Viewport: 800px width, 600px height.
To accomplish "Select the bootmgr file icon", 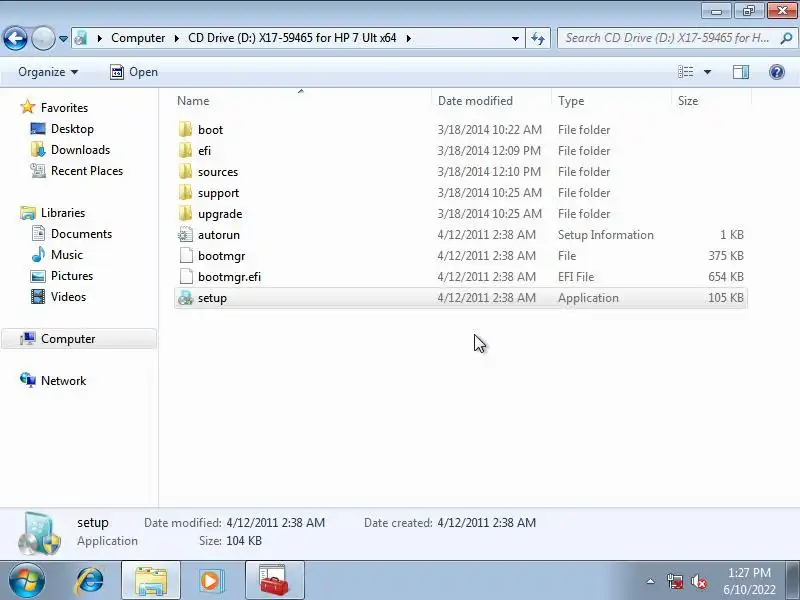I will (186, 256).
